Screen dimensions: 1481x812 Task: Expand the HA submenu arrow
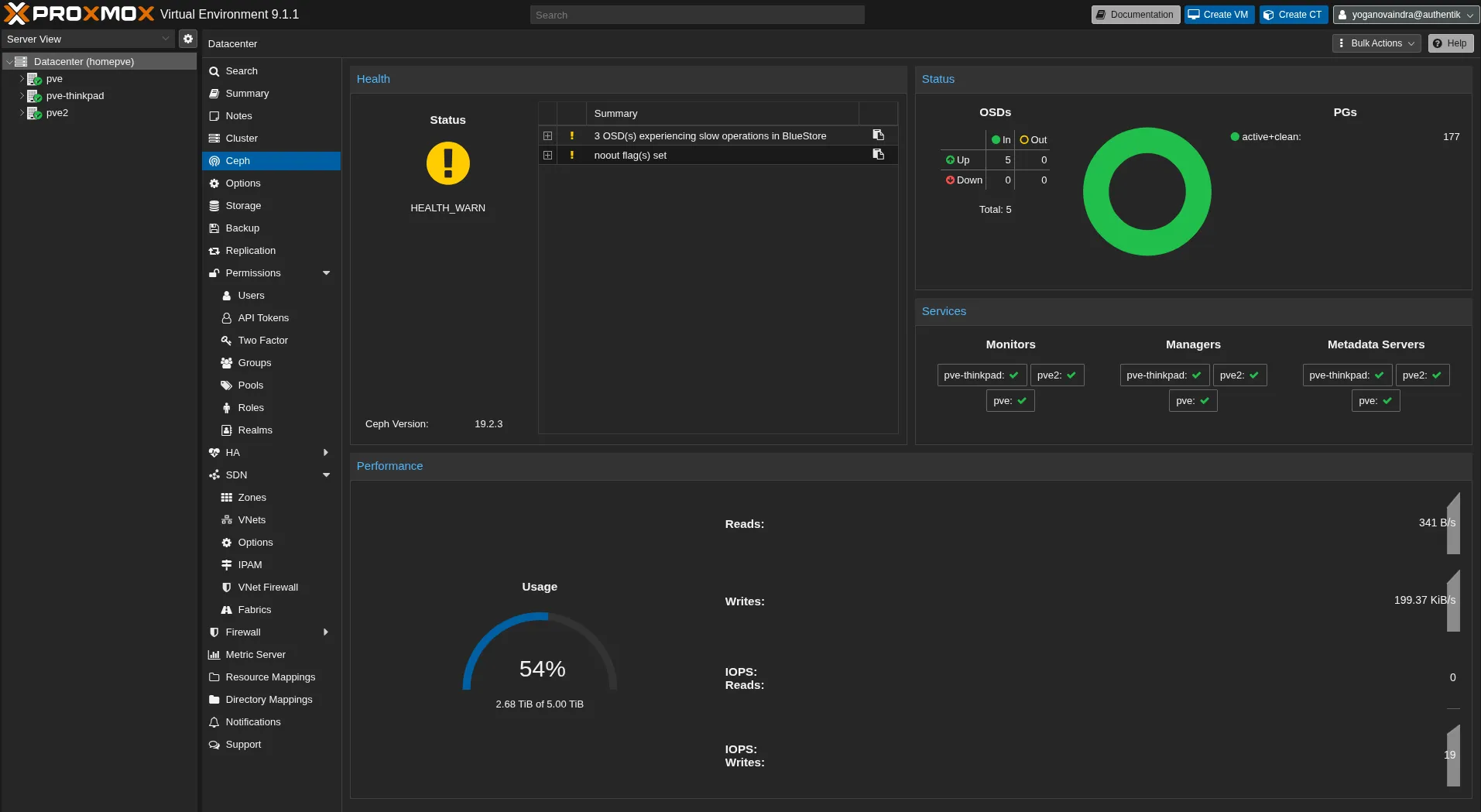coord(326,453)
